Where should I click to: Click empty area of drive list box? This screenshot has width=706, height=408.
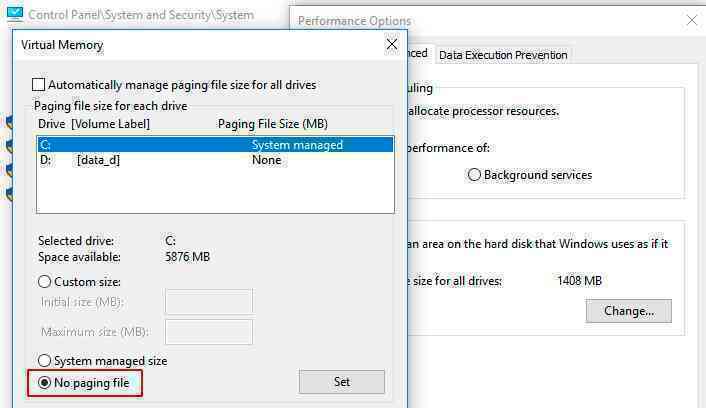point(215,190)
